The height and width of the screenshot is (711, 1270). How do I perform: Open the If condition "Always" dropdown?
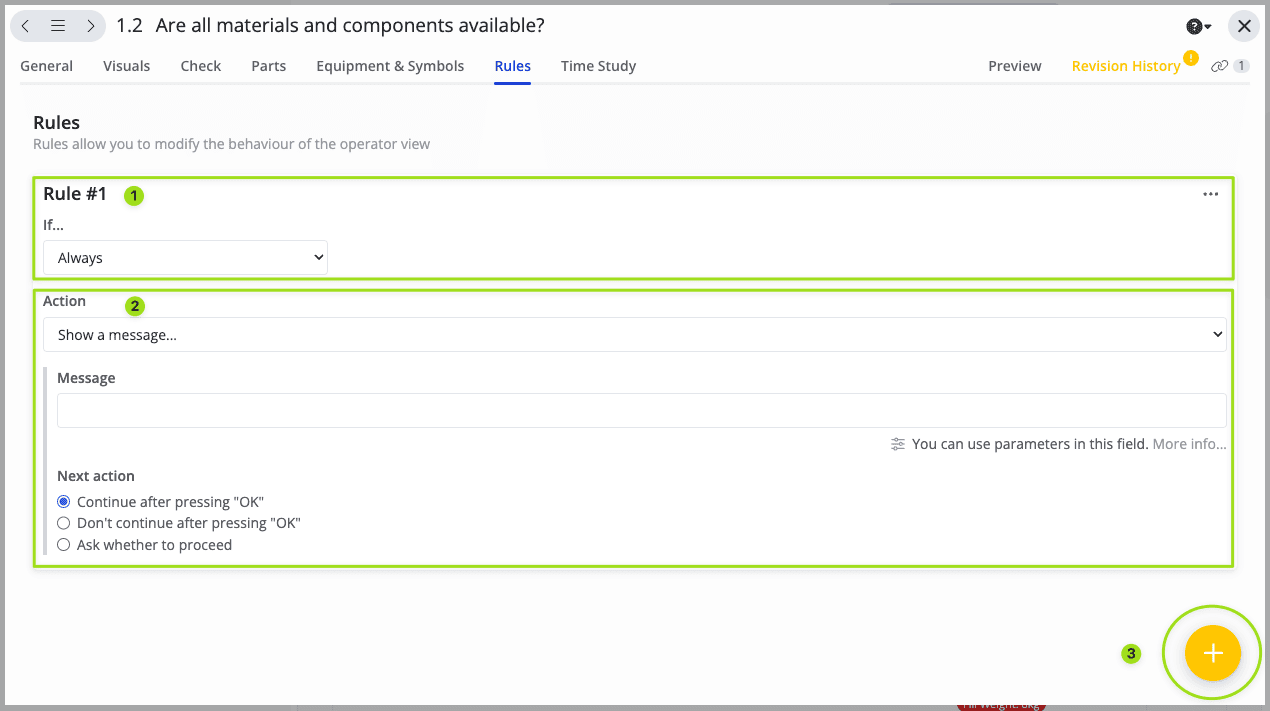185,258
